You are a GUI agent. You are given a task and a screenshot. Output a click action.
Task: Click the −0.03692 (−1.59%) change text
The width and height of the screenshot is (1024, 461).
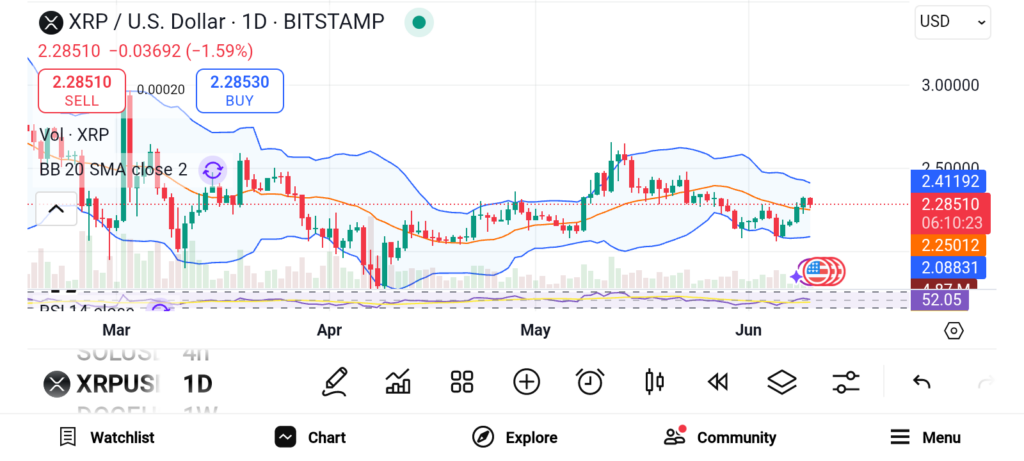coord(181,51)
